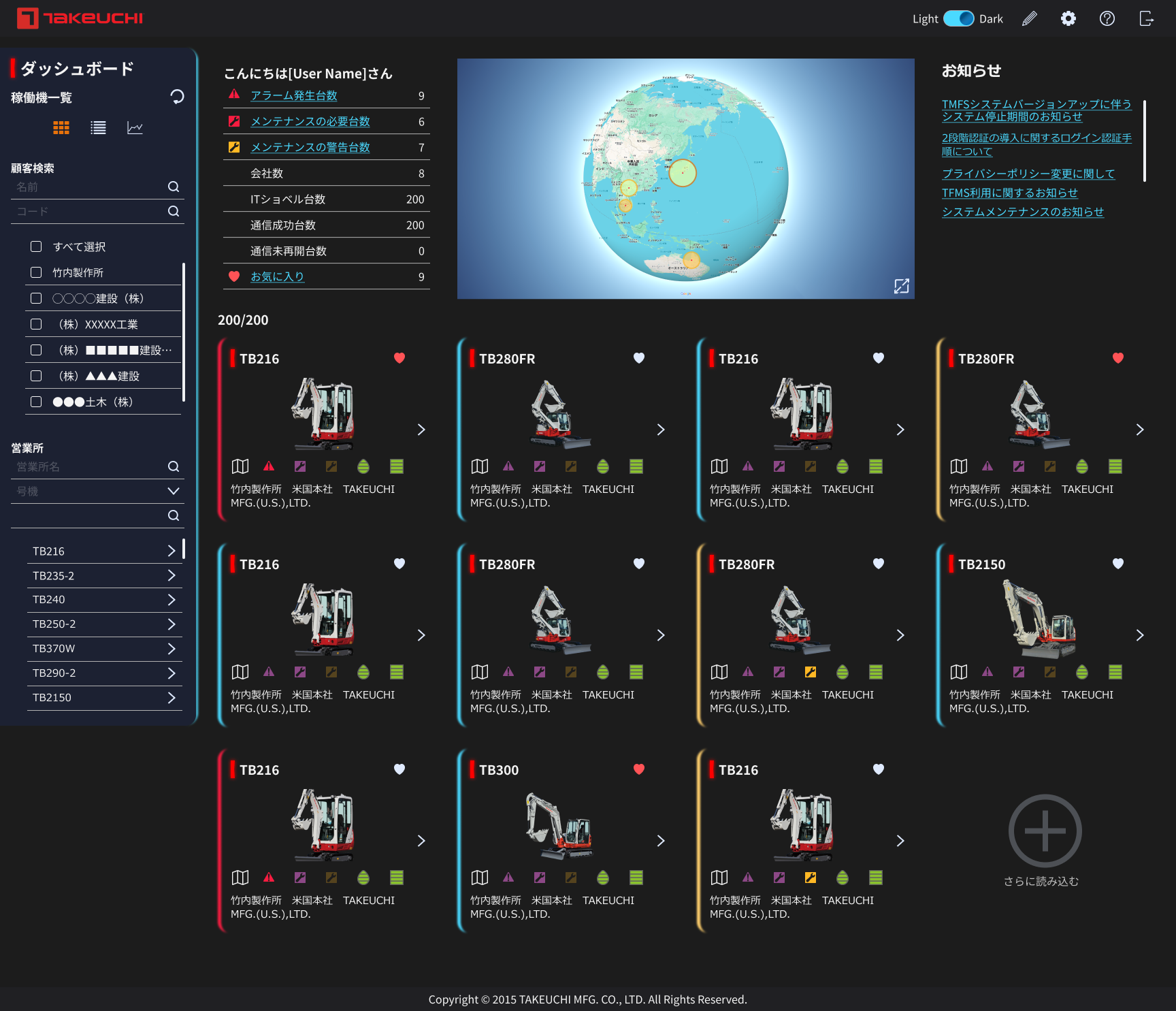
Task: Check the 竹内製作所 customer checkbox
Action: (37, 272)
